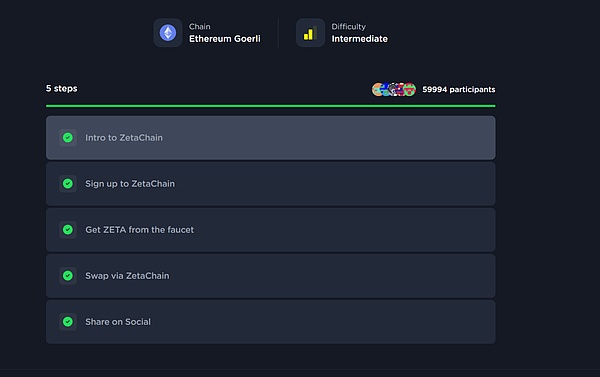Click the participant avatars cluster
This screenshot has width=600, height=377.
click(x=394, y=90)
